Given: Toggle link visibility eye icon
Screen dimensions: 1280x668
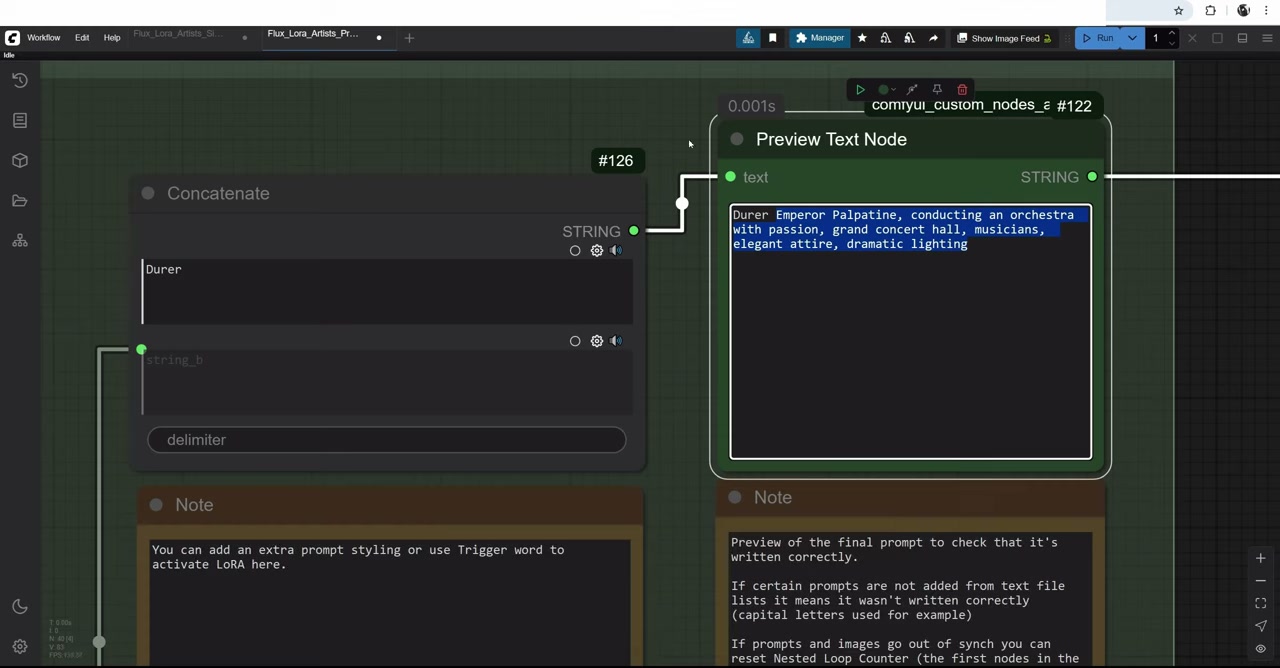Looking at the screenshot, I should pyautogui.click(x=1260, y=648).
